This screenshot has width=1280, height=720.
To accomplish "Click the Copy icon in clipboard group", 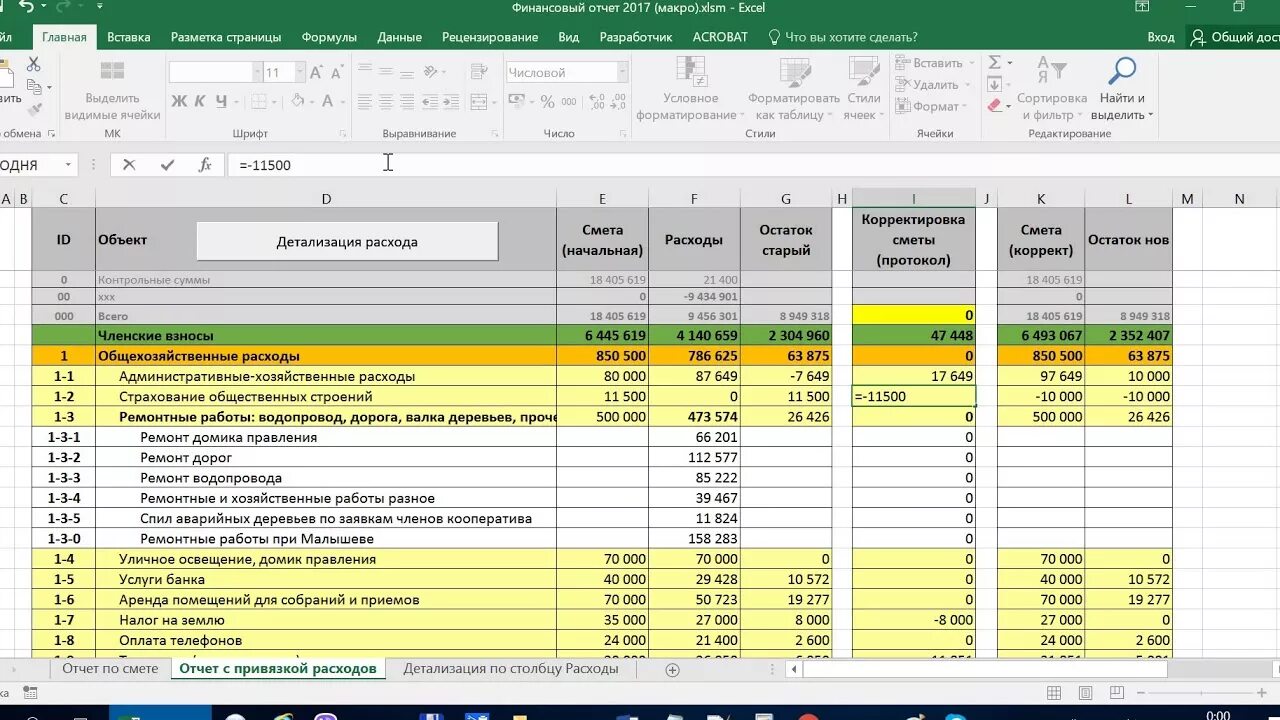I will click(x=33, y=87).
